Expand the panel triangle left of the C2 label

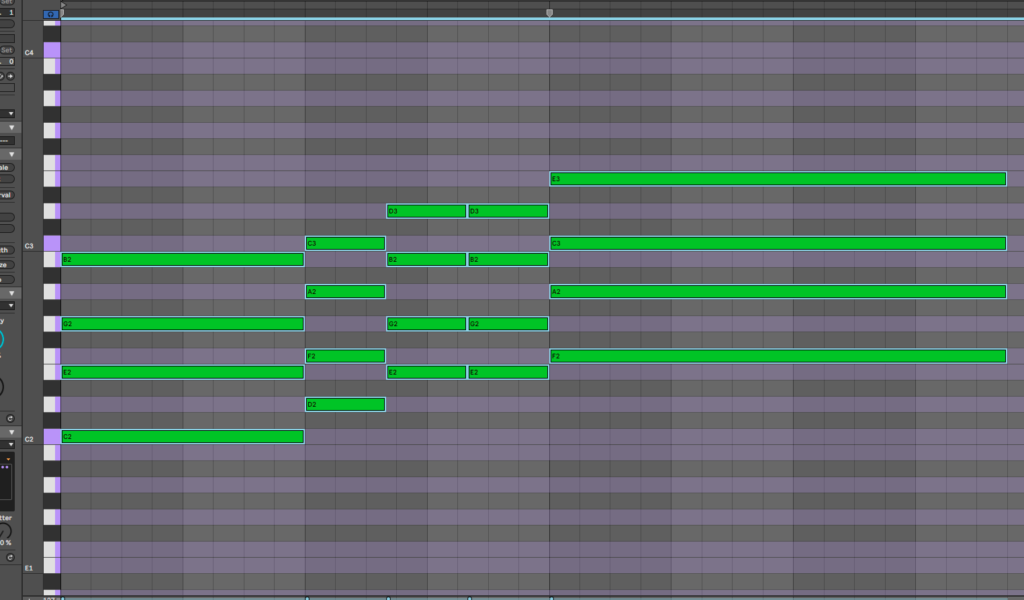[12, 432]
